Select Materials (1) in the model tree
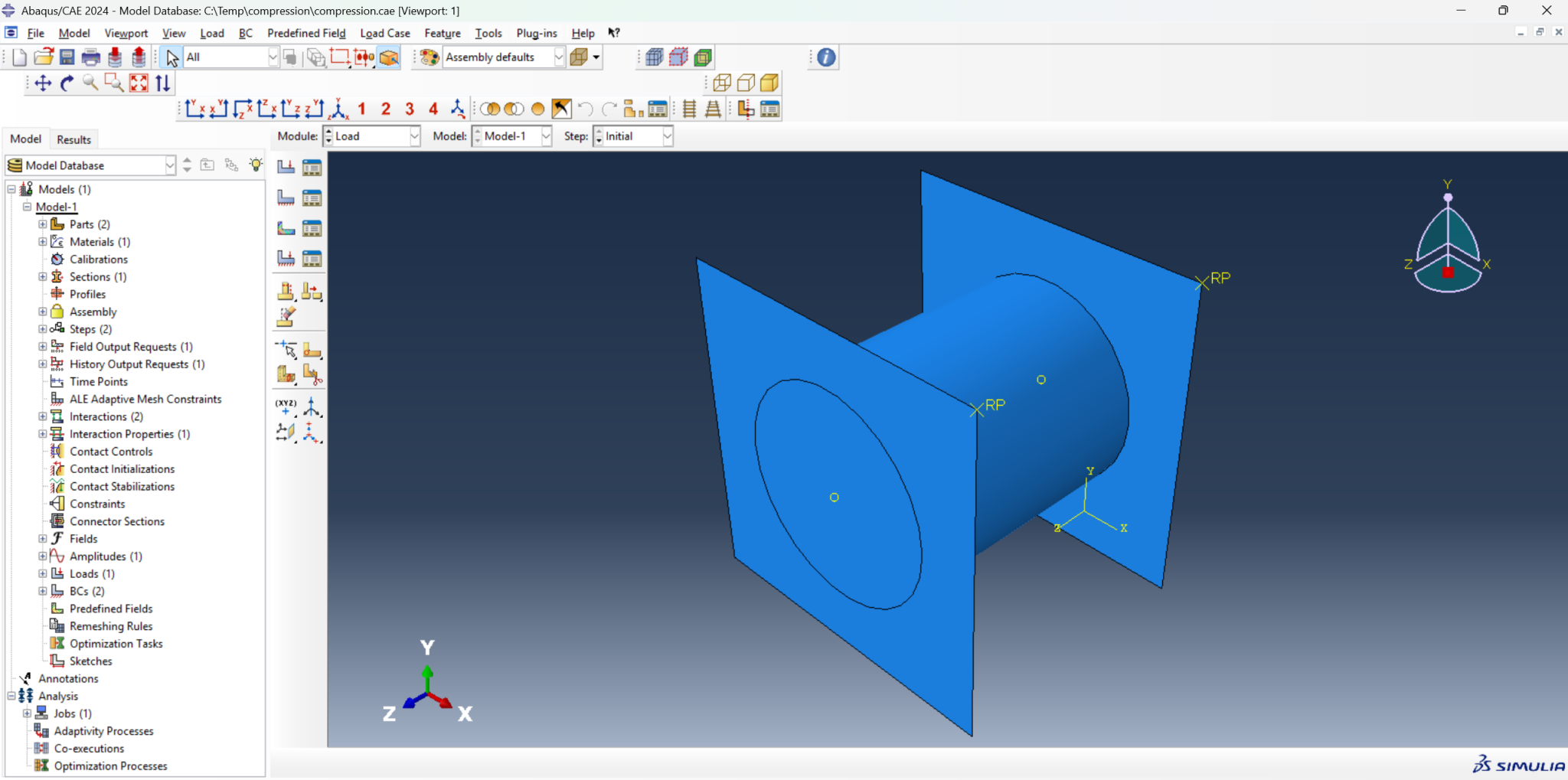 click(100, 242)
